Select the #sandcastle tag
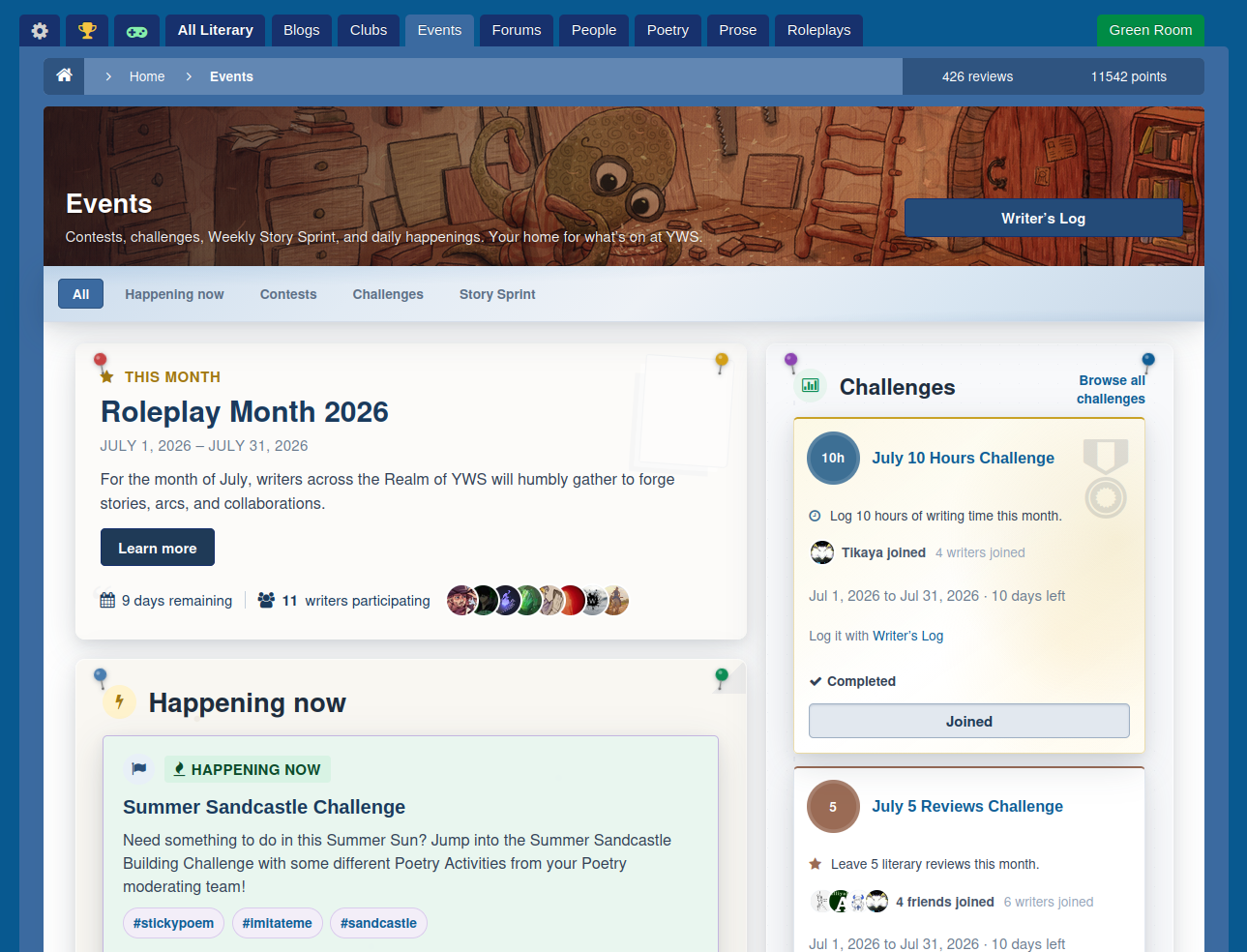Image resolution: width=1247 pixels, height=952 pixels. 378,923
